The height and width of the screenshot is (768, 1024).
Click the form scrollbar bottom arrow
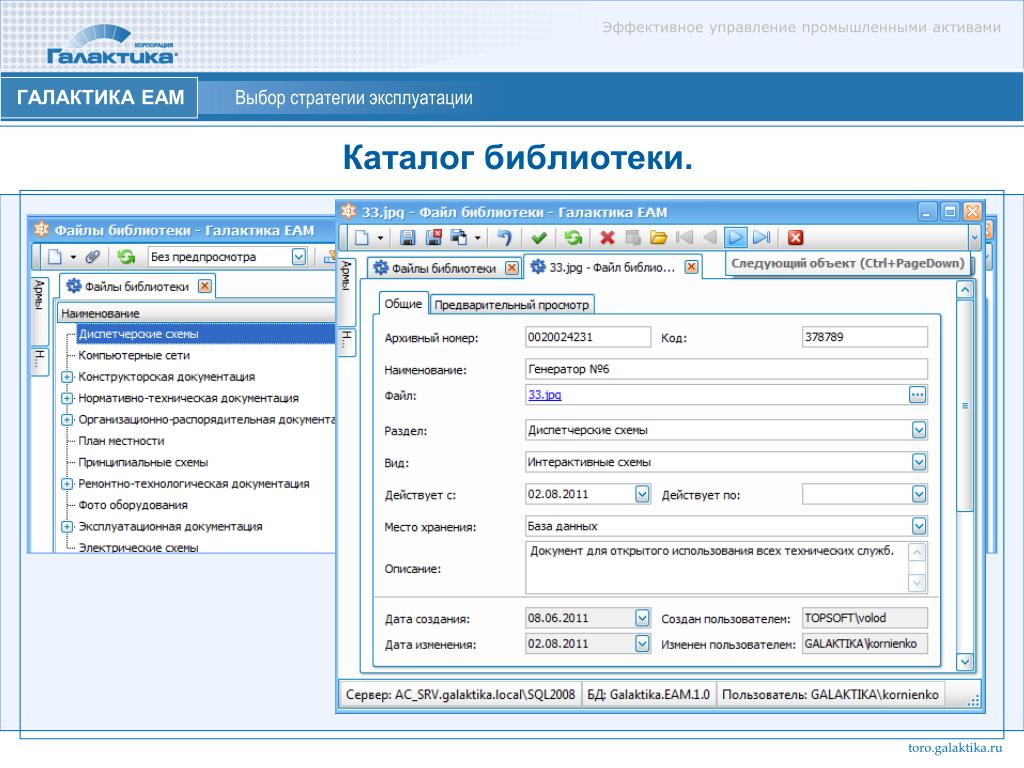(x=965, y=662)
